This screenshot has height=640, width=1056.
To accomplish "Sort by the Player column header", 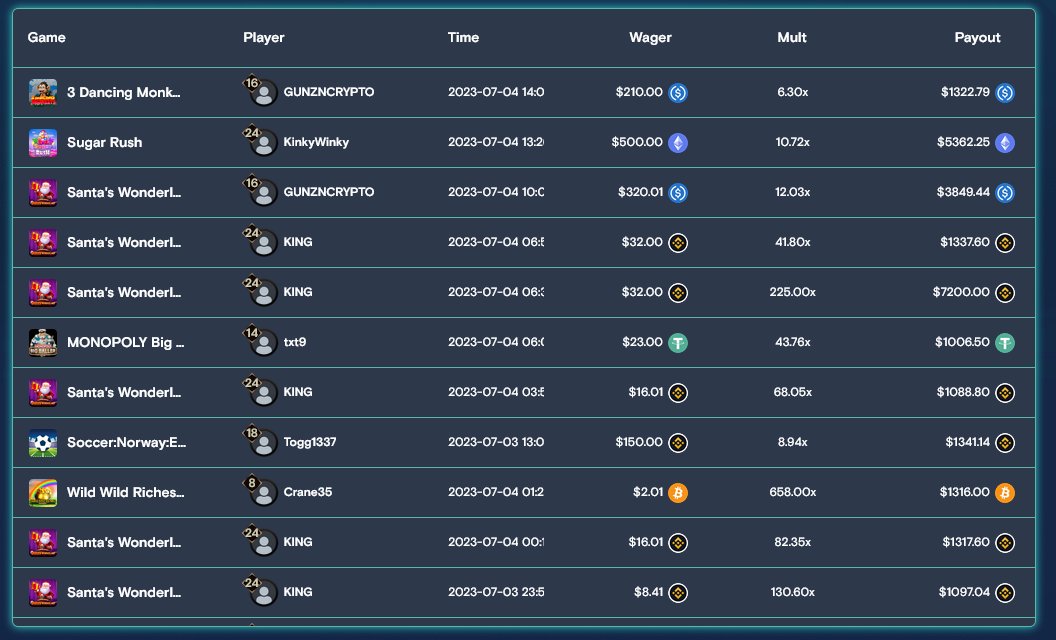I will point(263,38).
